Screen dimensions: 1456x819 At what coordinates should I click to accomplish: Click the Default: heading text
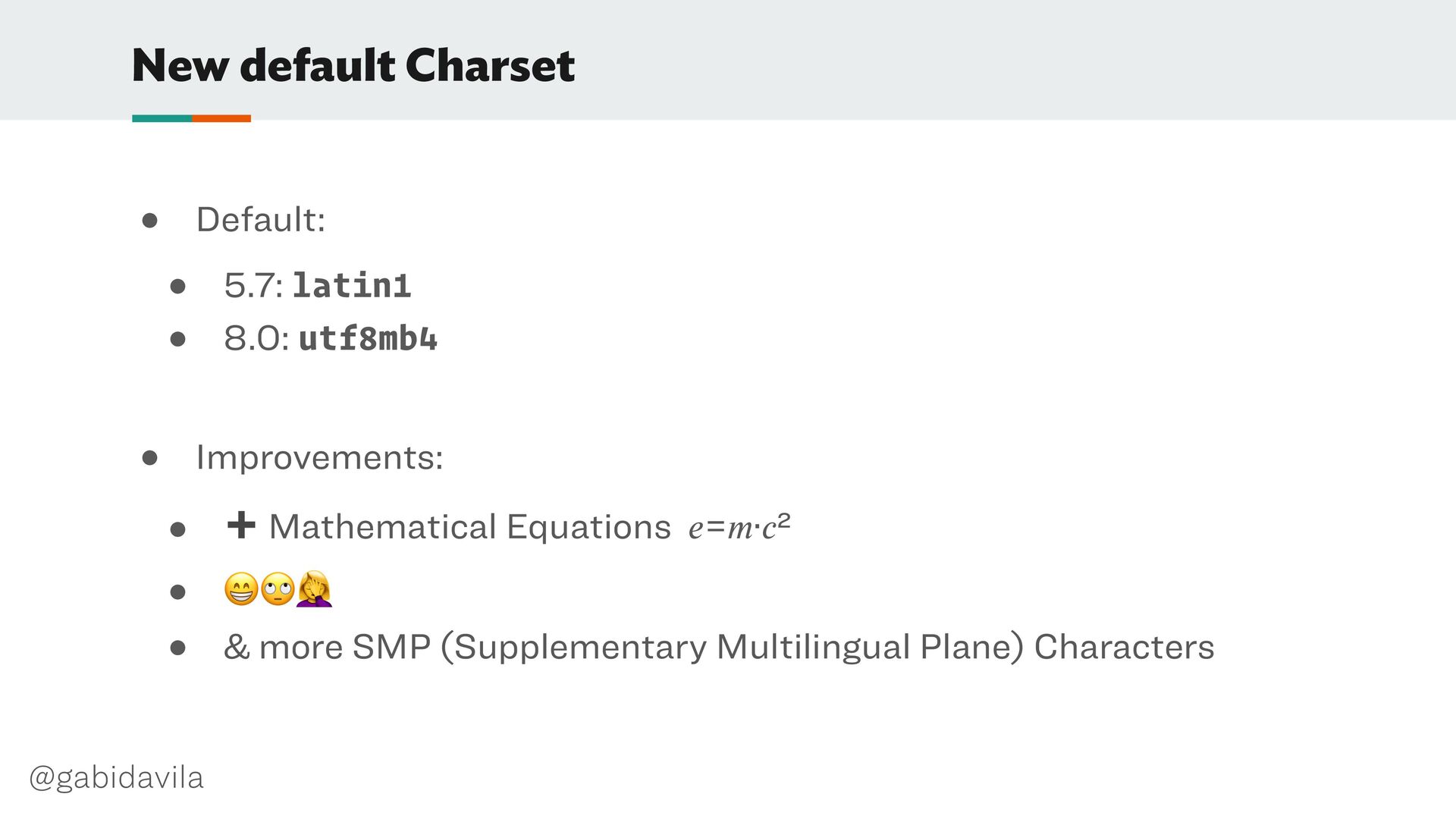[261, 220]
